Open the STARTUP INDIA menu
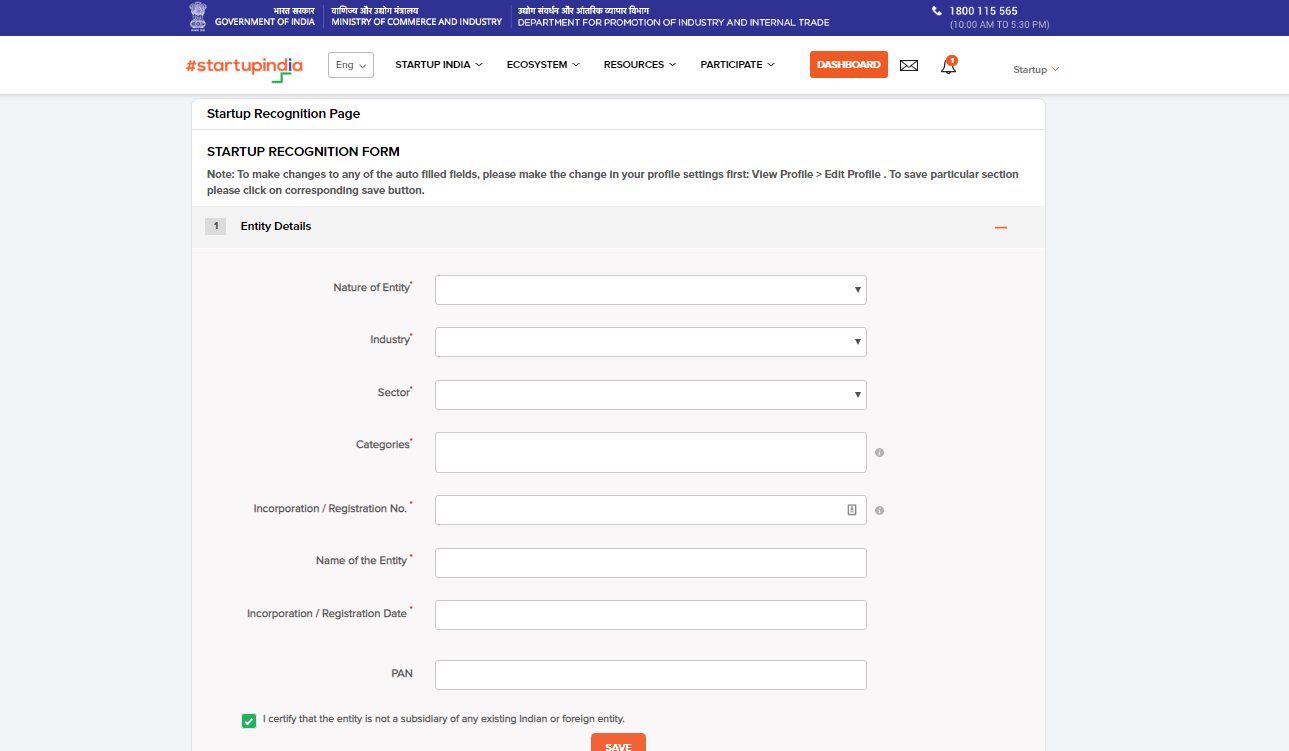Image resolution: width=1289 pixels, height=751 pixels. tap(439, 65)
